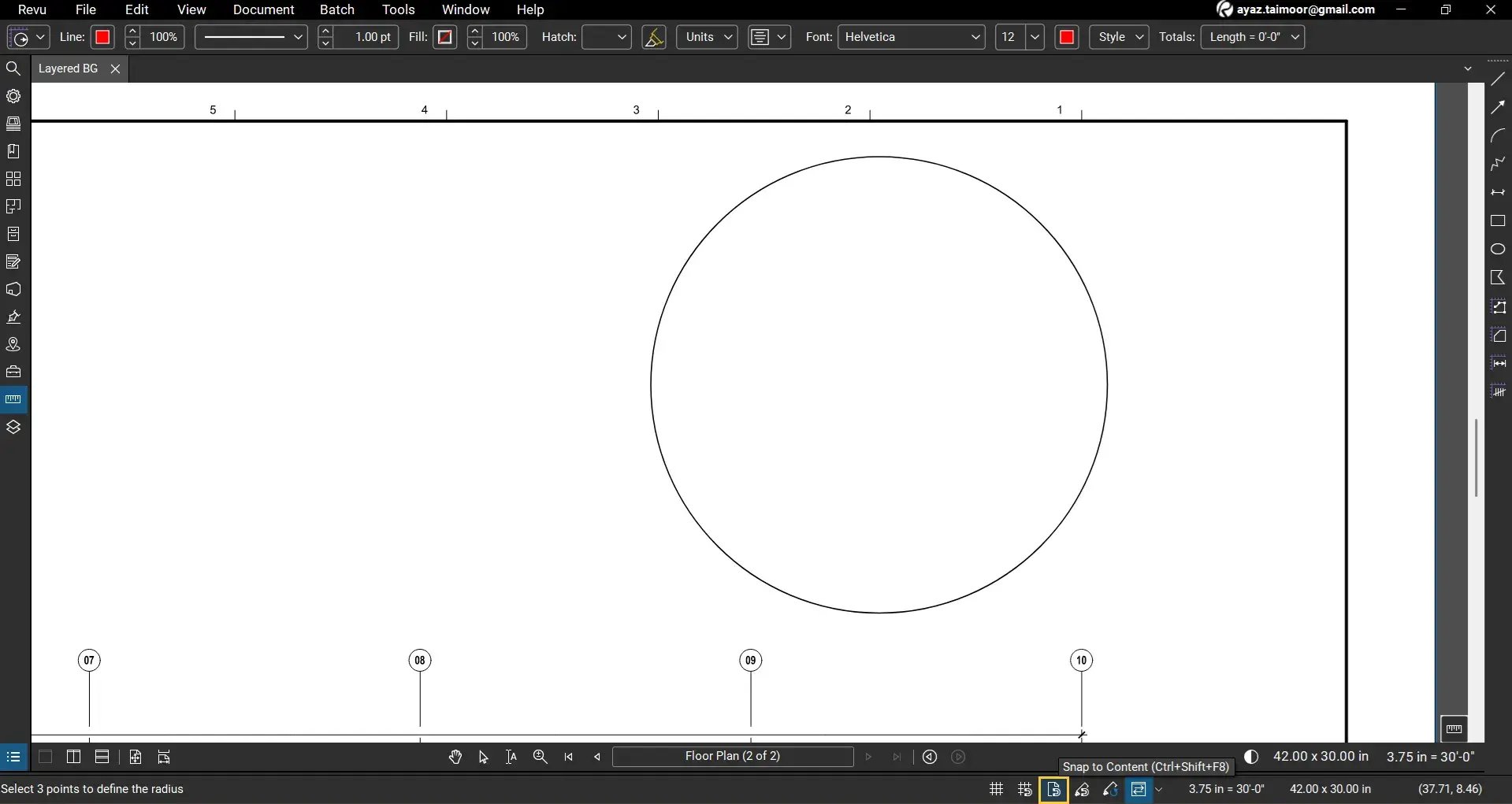
Task: Toggle single page view mode
Action: coord(45,757)
